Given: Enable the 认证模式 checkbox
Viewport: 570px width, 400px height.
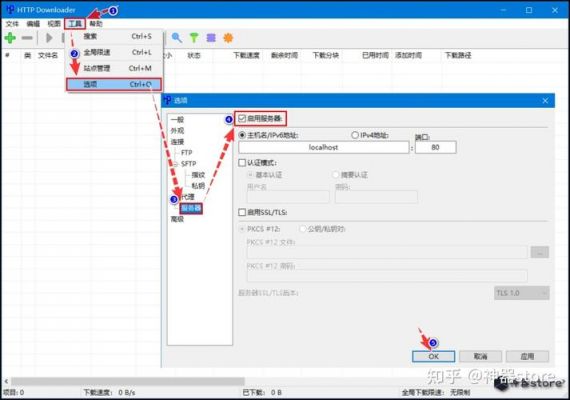Looking at the screenshot, I should pyautogui.click(x=242, y=163).
